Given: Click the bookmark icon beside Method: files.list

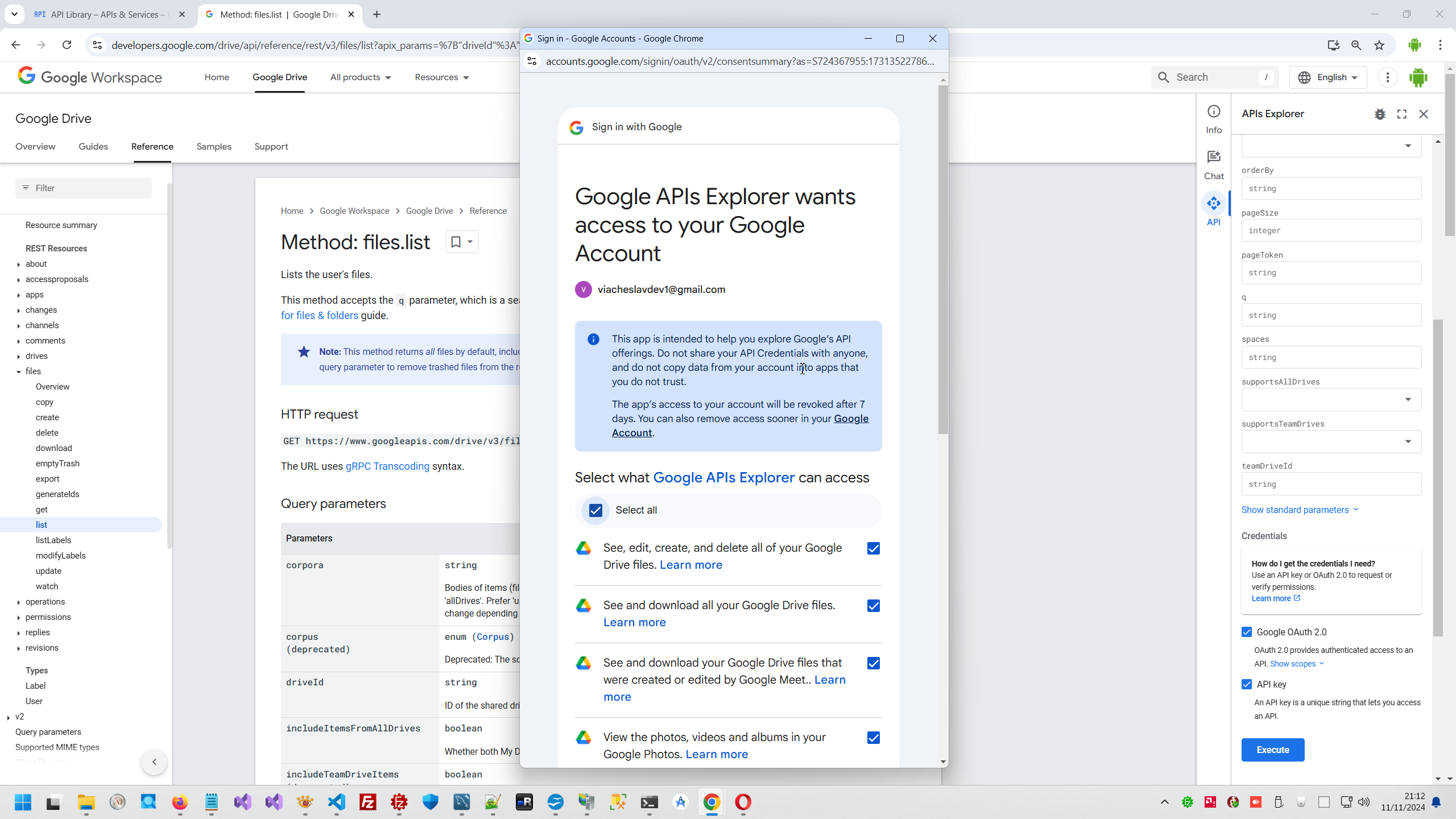Looking at the screenshot, I should [x=456, y=242].
